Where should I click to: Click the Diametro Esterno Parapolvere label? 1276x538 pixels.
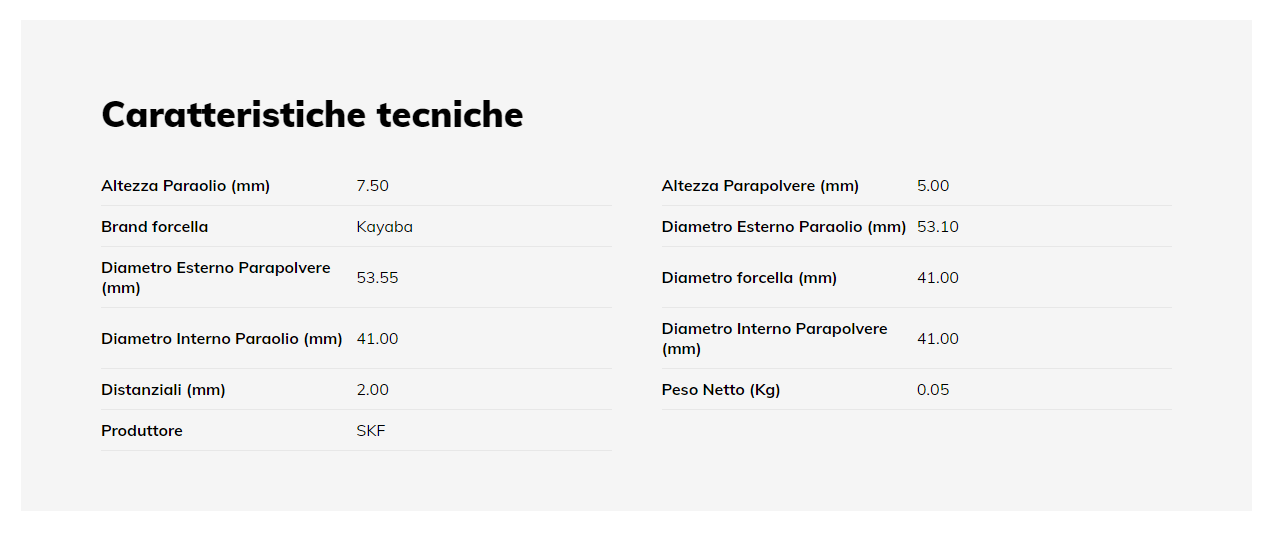(216, 278)
